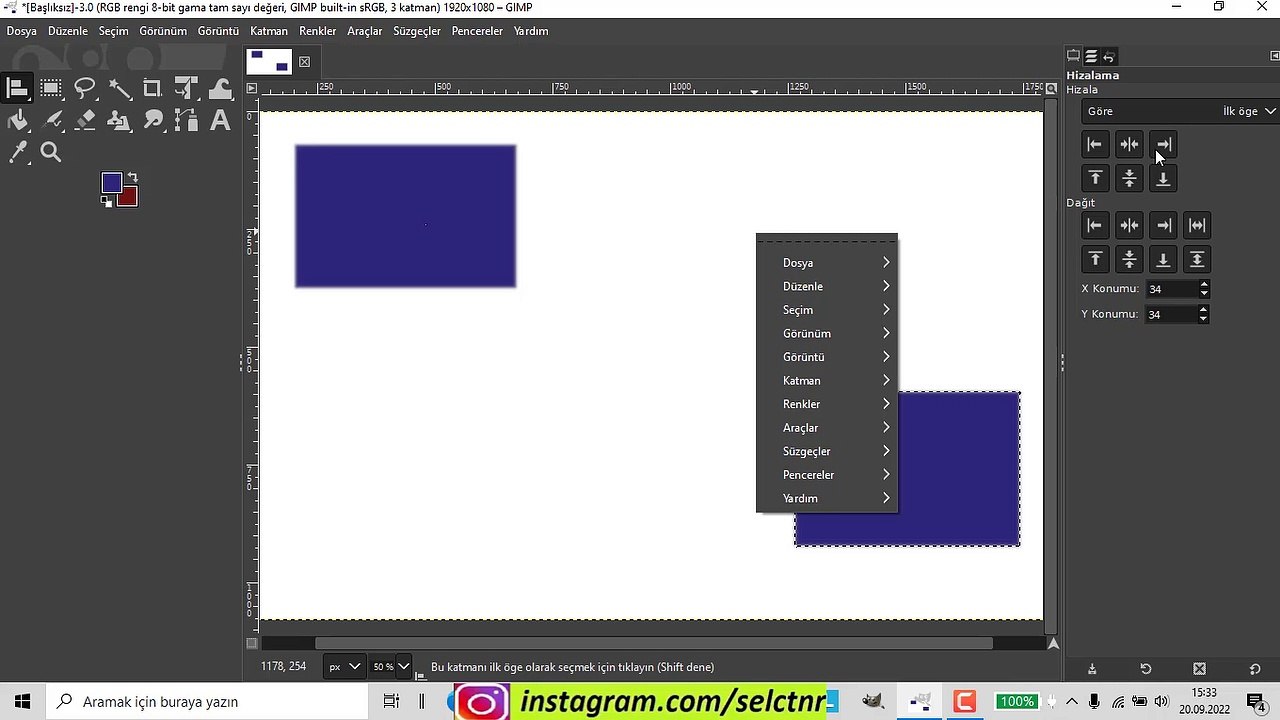Click the Windows Start button
The height and width of the screenshot is (720, 1280).
(x=22, y=701)
